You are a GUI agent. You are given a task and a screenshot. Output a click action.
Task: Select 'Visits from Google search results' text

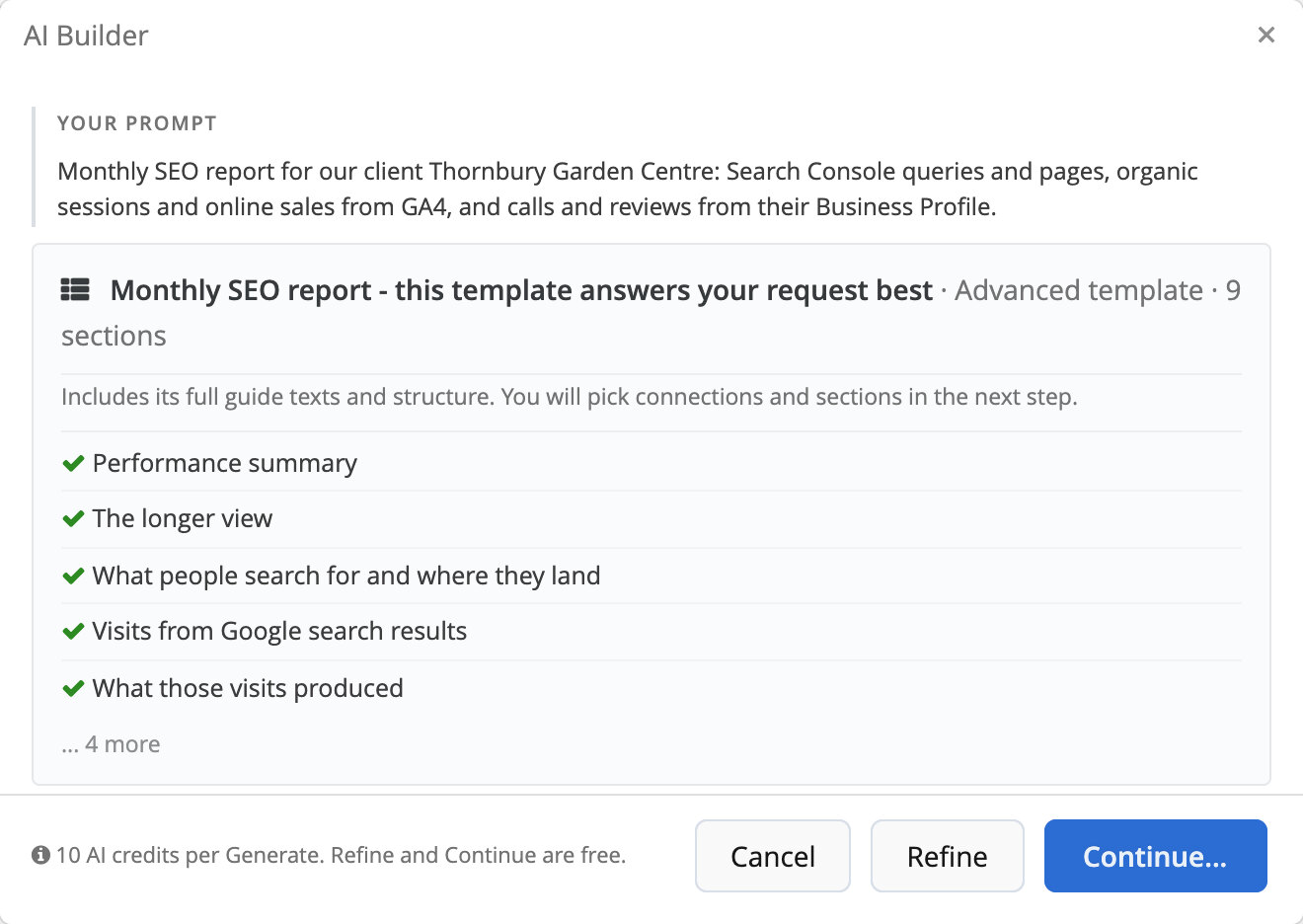(x=279, y=631)
